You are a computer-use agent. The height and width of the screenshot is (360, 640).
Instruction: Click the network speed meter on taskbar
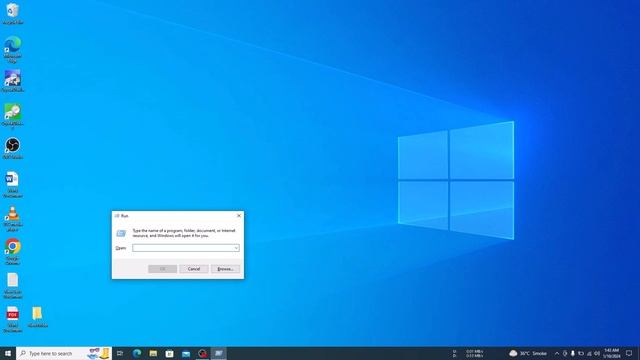pyautogui.click(x=469, y=353)
